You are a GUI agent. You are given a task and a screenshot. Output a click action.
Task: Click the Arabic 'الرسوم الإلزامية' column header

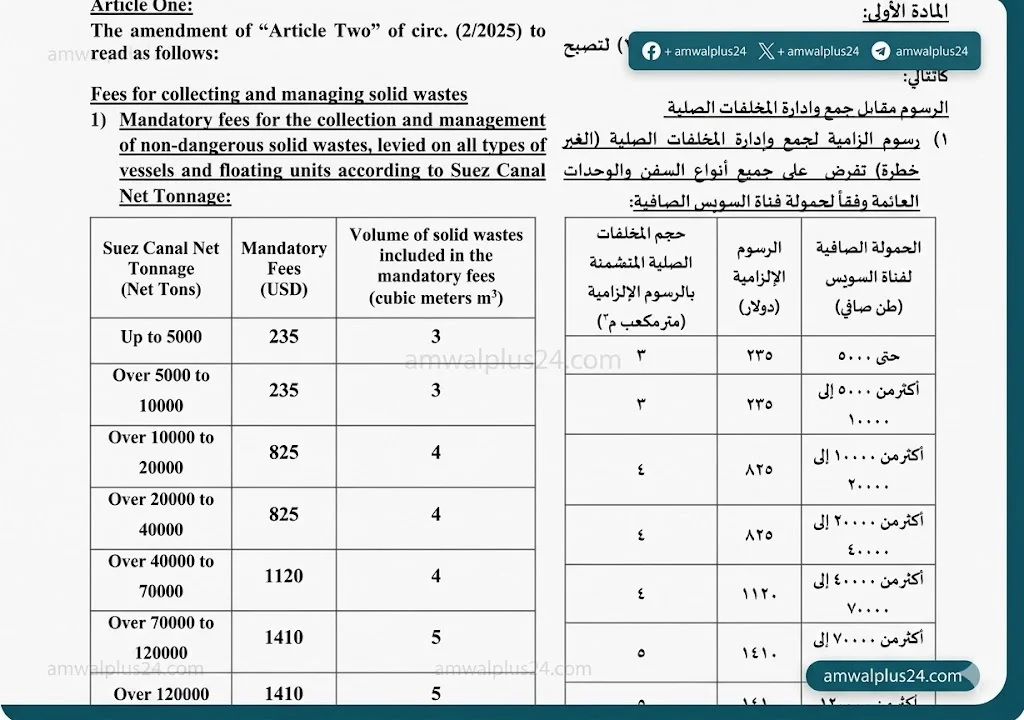(758, 277)
